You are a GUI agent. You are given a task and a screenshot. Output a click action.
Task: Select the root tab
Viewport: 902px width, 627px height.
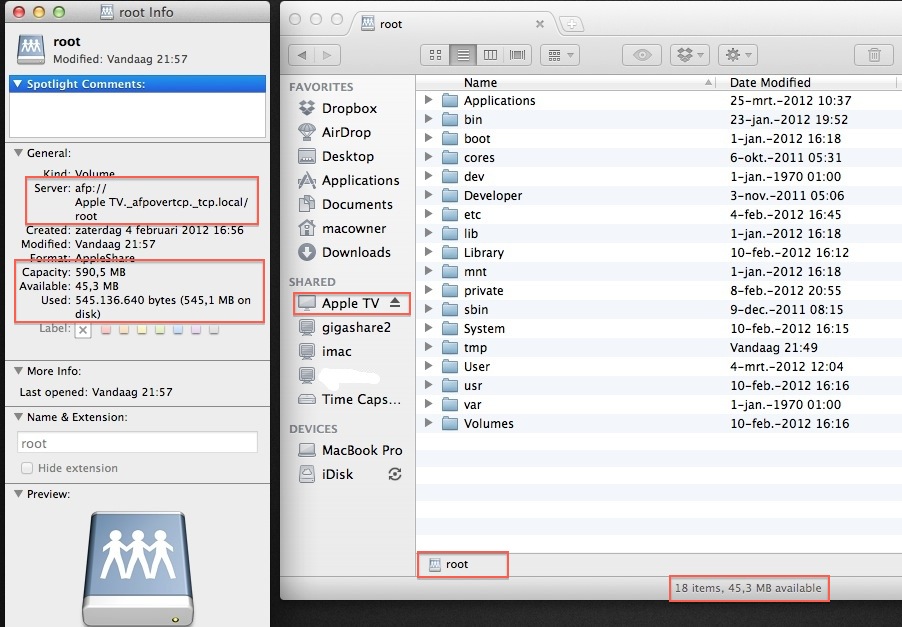point(452,24)
